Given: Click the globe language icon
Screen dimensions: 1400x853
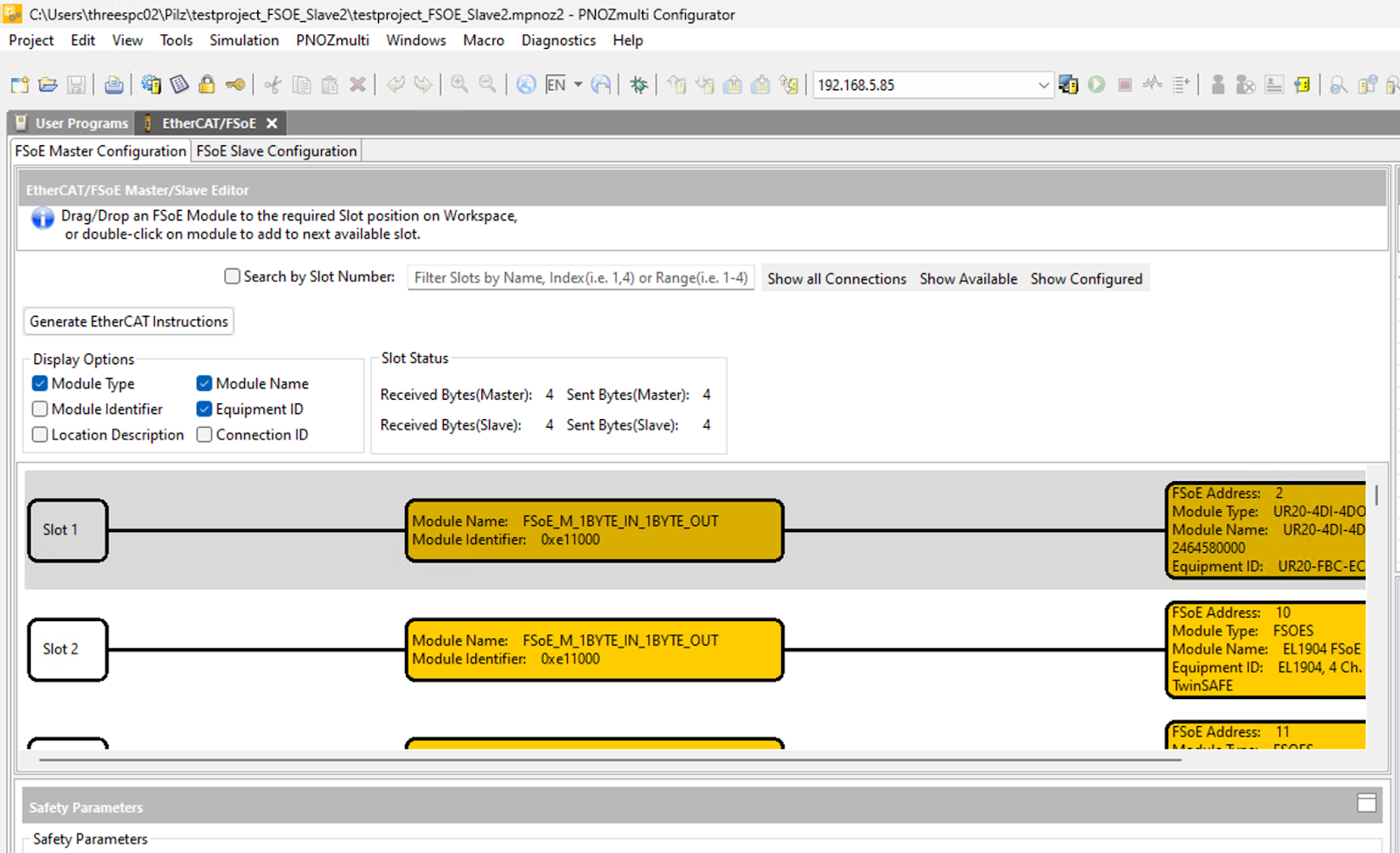Looking at the screenshot, I should click(x=526, y=85).
